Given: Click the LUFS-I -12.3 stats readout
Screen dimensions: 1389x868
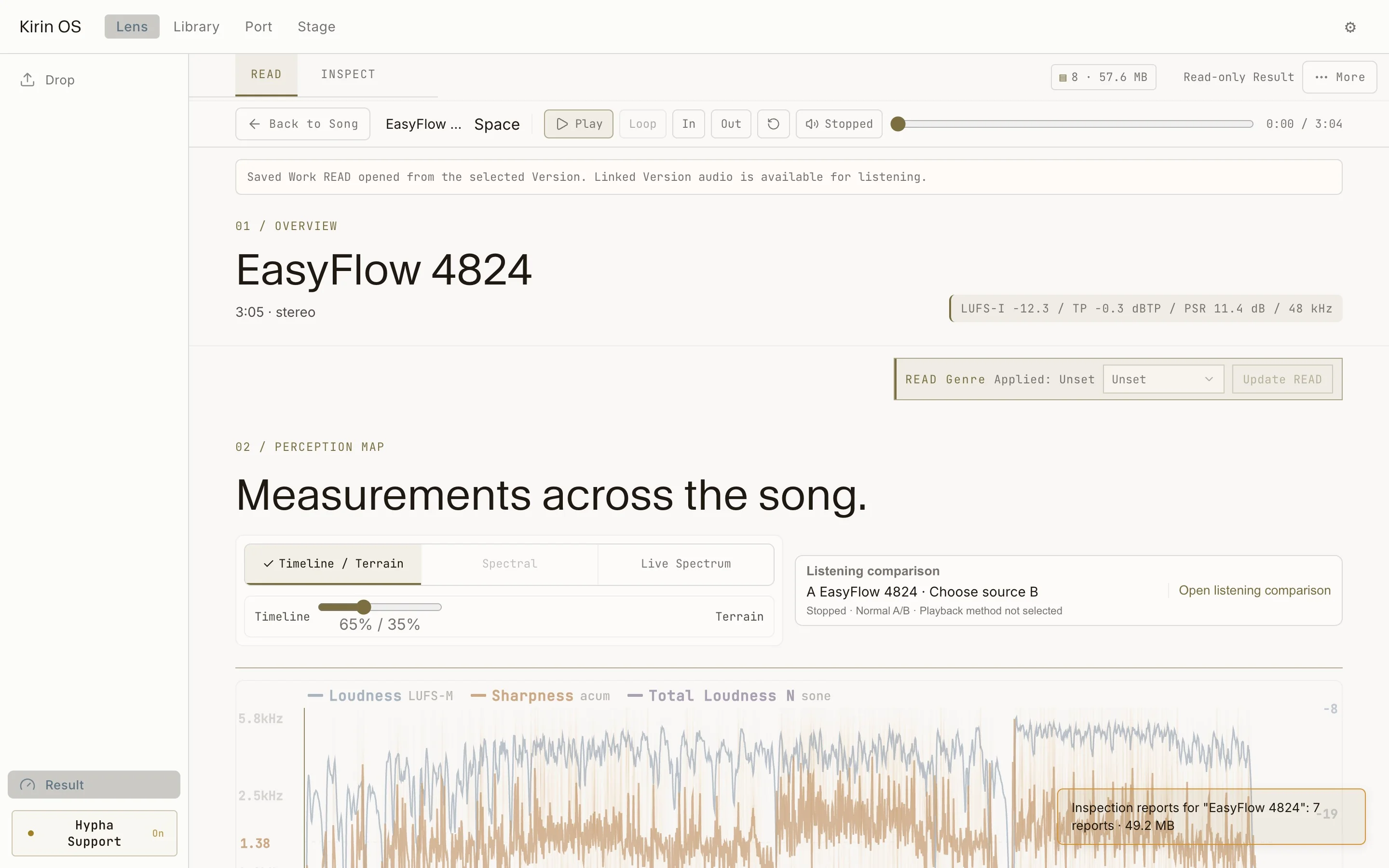Looking at the screenshot, I should click(x=1146, y=309).
